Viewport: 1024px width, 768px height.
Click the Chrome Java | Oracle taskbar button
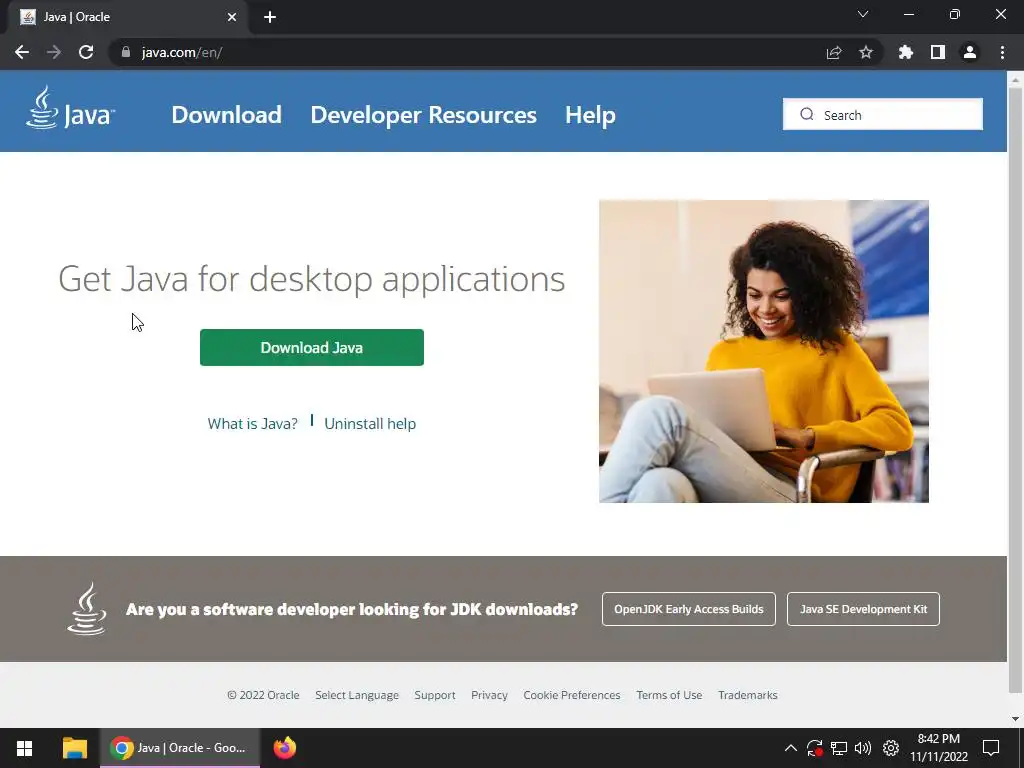click(x=180, y=748)
